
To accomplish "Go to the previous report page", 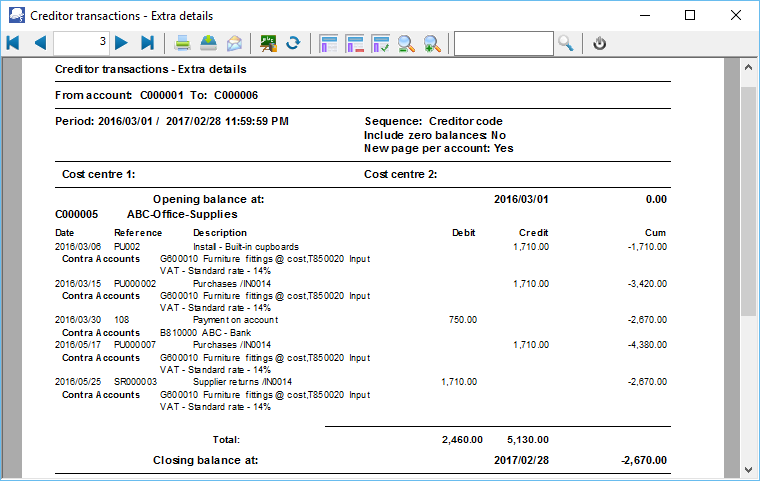I will [40, 43].
